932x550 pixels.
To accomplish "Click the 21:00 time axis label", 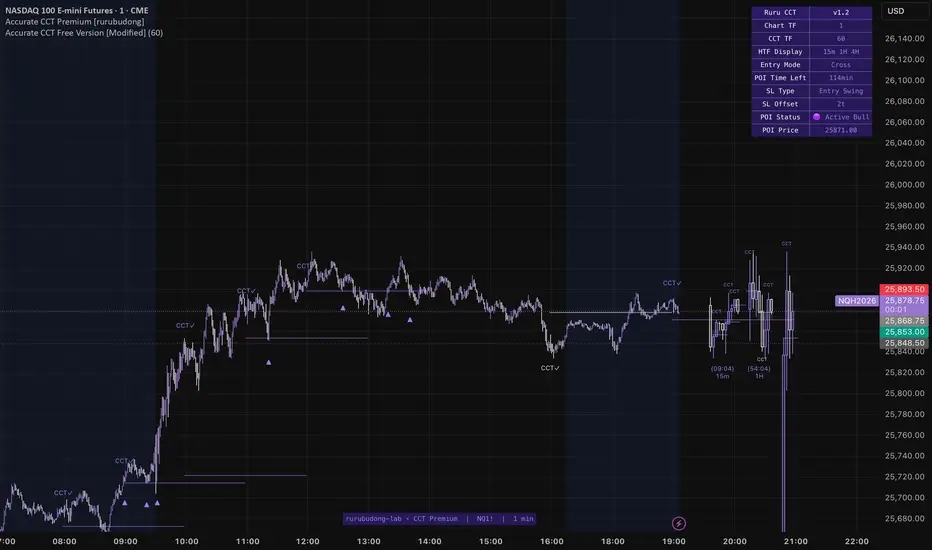I will pos(795,541).
